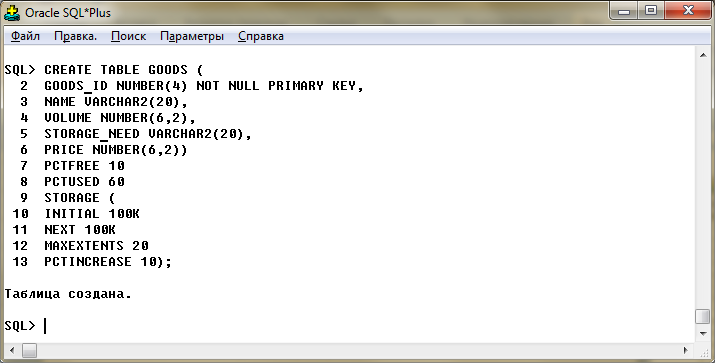Open the Поиск menu
This screenshot has width=715, height=363.
tap(129, 36)
